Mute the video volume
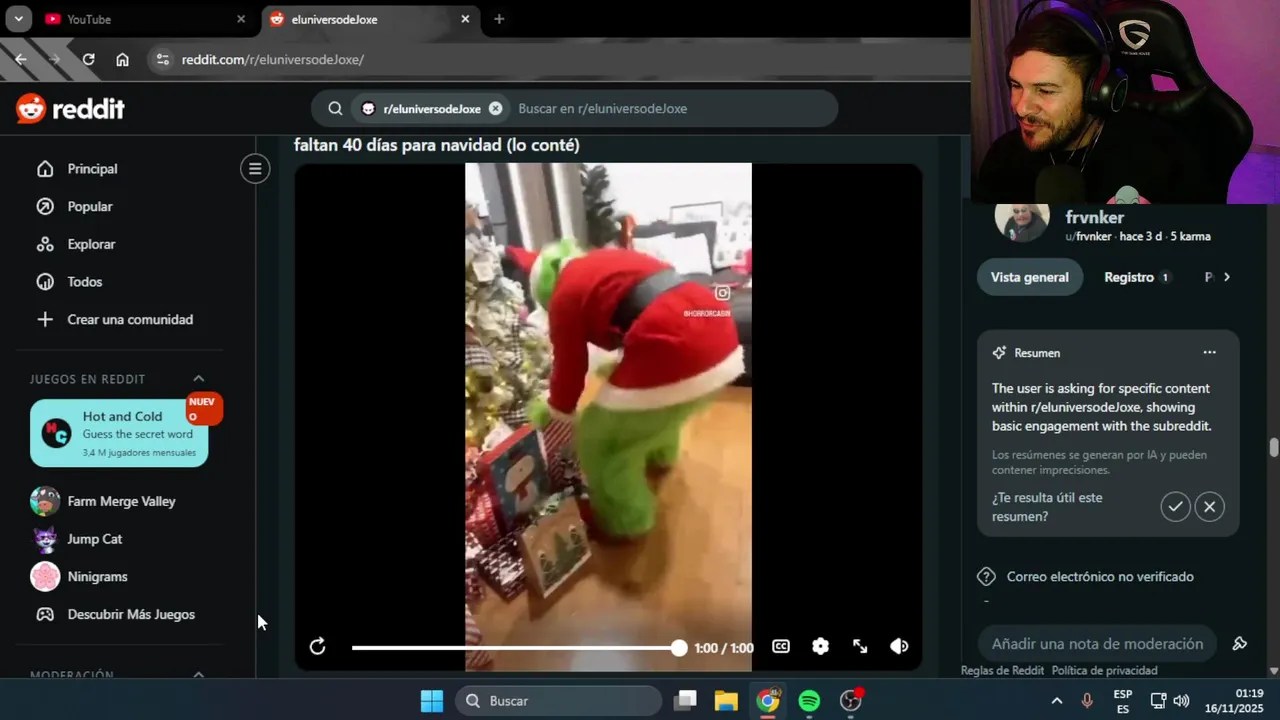Viewport: 1280px width, 720px height. (x=899, y=647)
